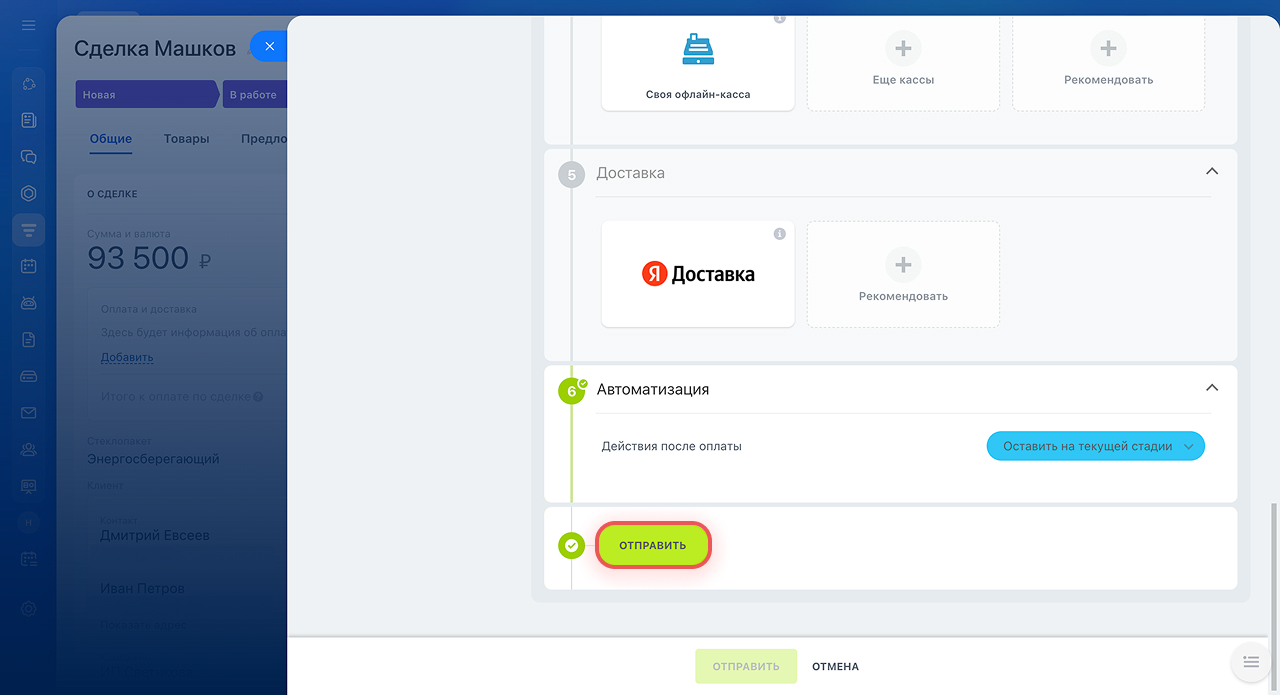Open the chat bubbles icon in sidebar
The image size is (1280, 695).
pos(28,157)
